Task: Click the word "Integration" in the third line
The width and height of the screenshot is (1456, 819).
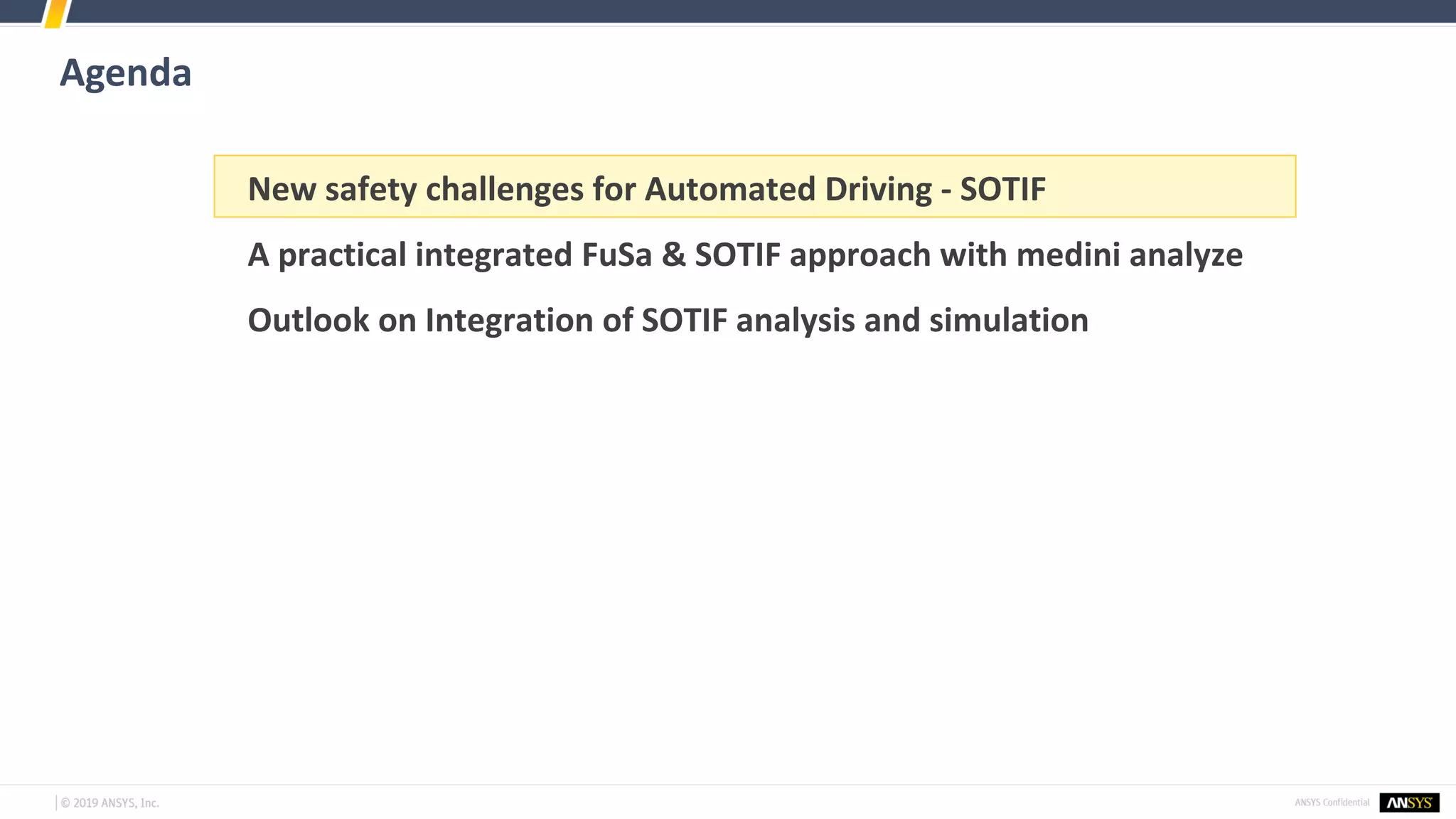Action: pos(509,321)
